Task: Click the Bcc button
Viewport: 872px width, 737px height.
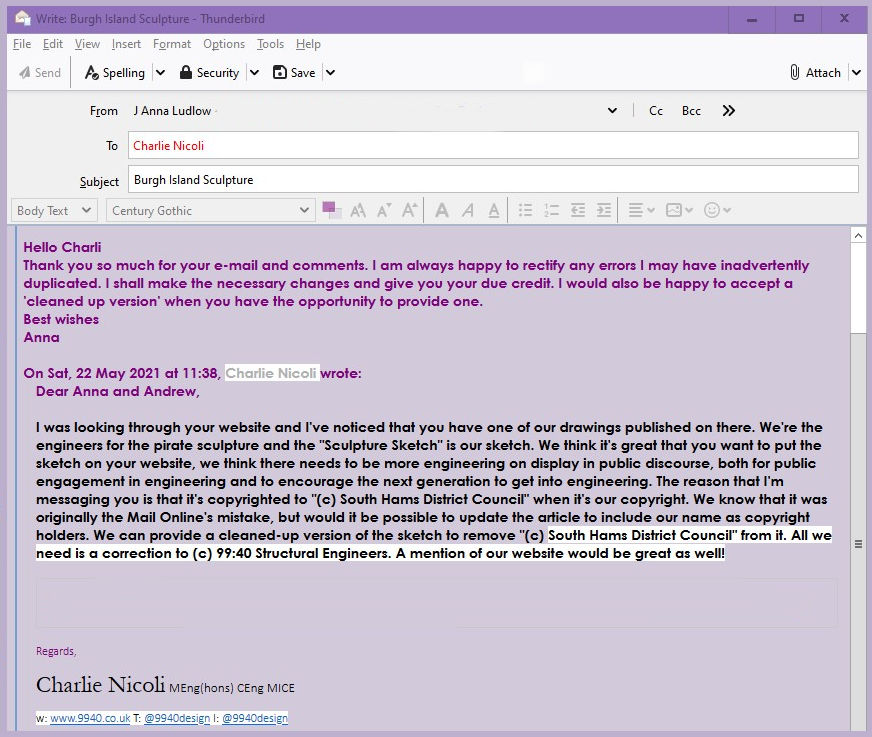Action: (x=691, y=111)
